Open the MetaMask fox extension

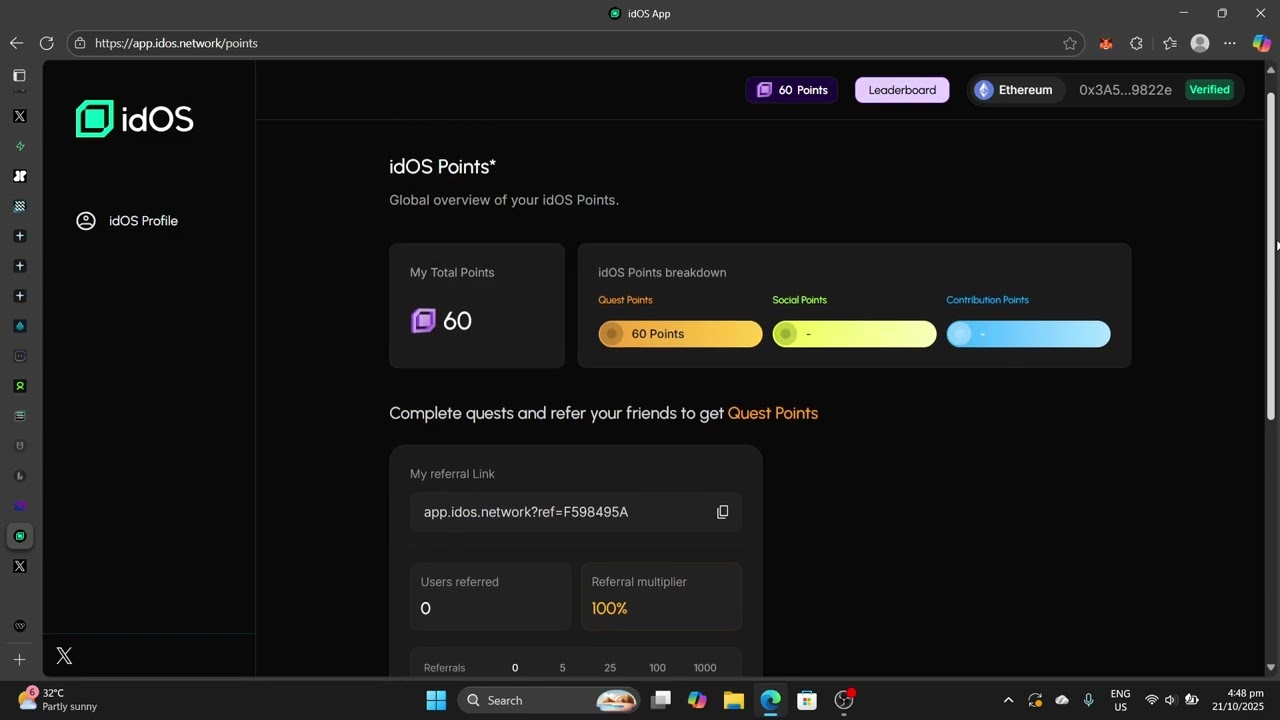click(x=1106, y=43)
